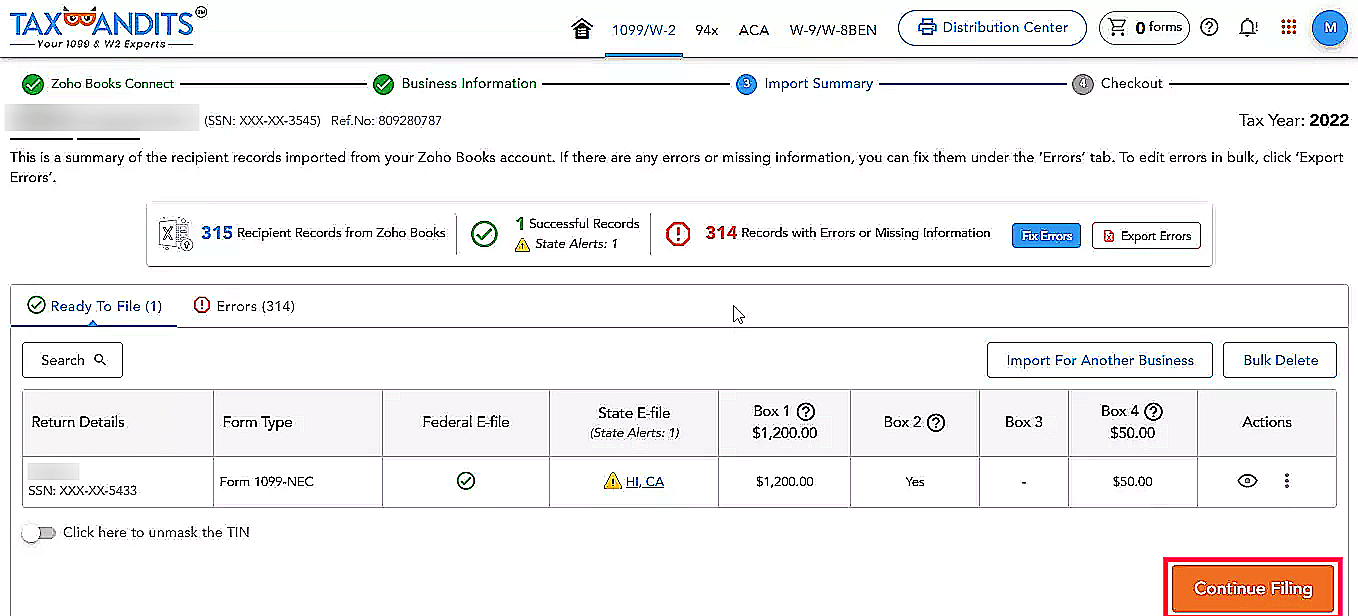Open the three-dot actions menu for row

[x=1287, y=481]
